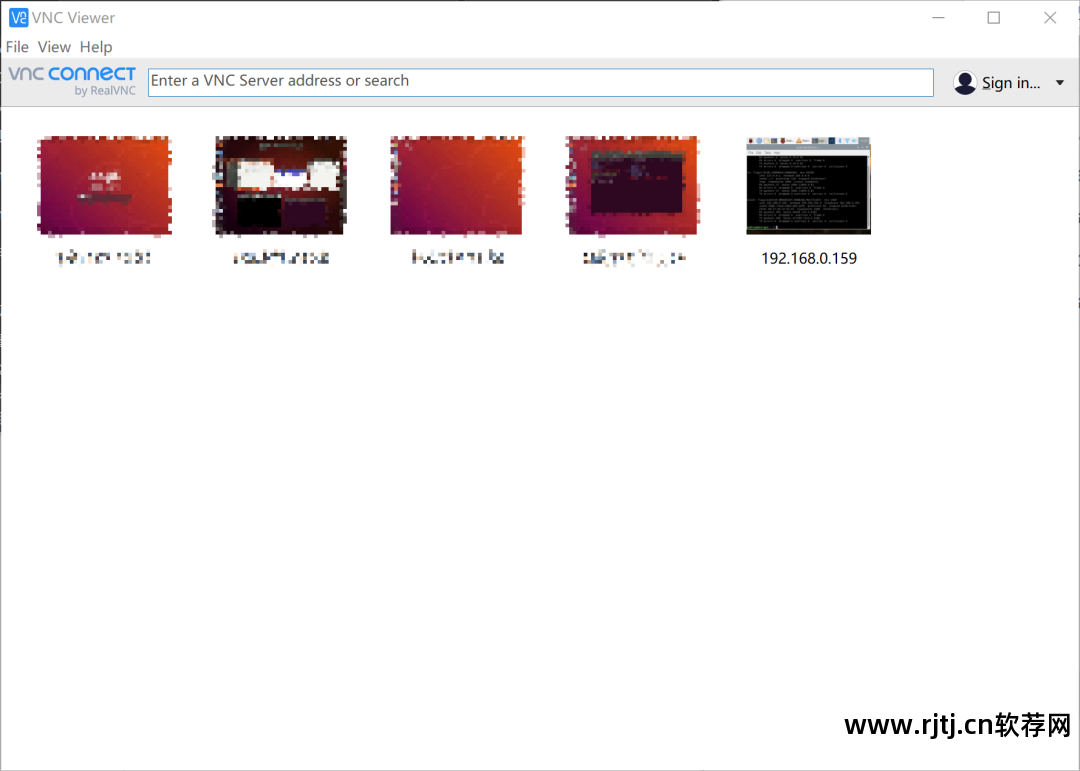Click the VNC Connect by RealVNC logo
Image resolution: width=1080 pixels, height=771 pixels.
coord(72,80)
